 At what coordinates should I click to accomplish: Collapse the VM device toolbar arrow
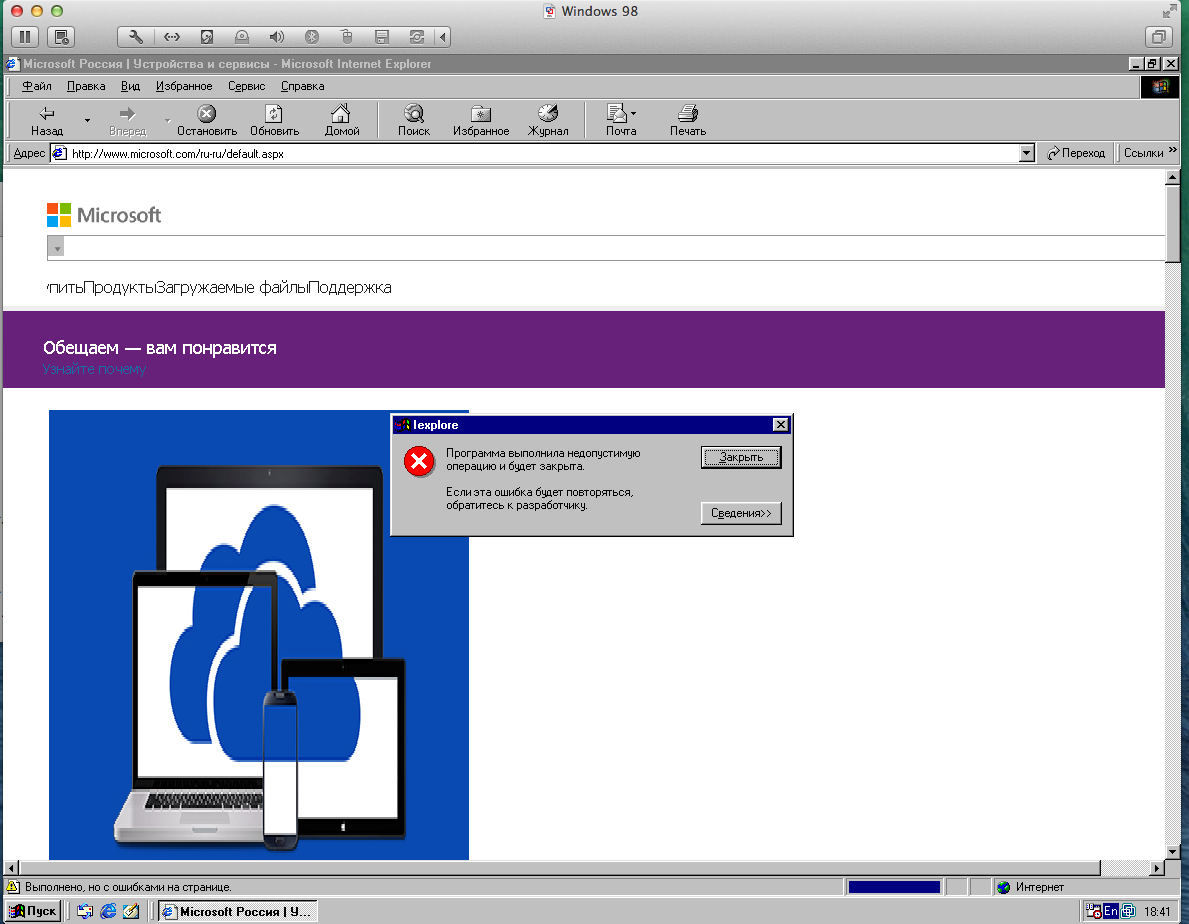click(x=443, y=36)
